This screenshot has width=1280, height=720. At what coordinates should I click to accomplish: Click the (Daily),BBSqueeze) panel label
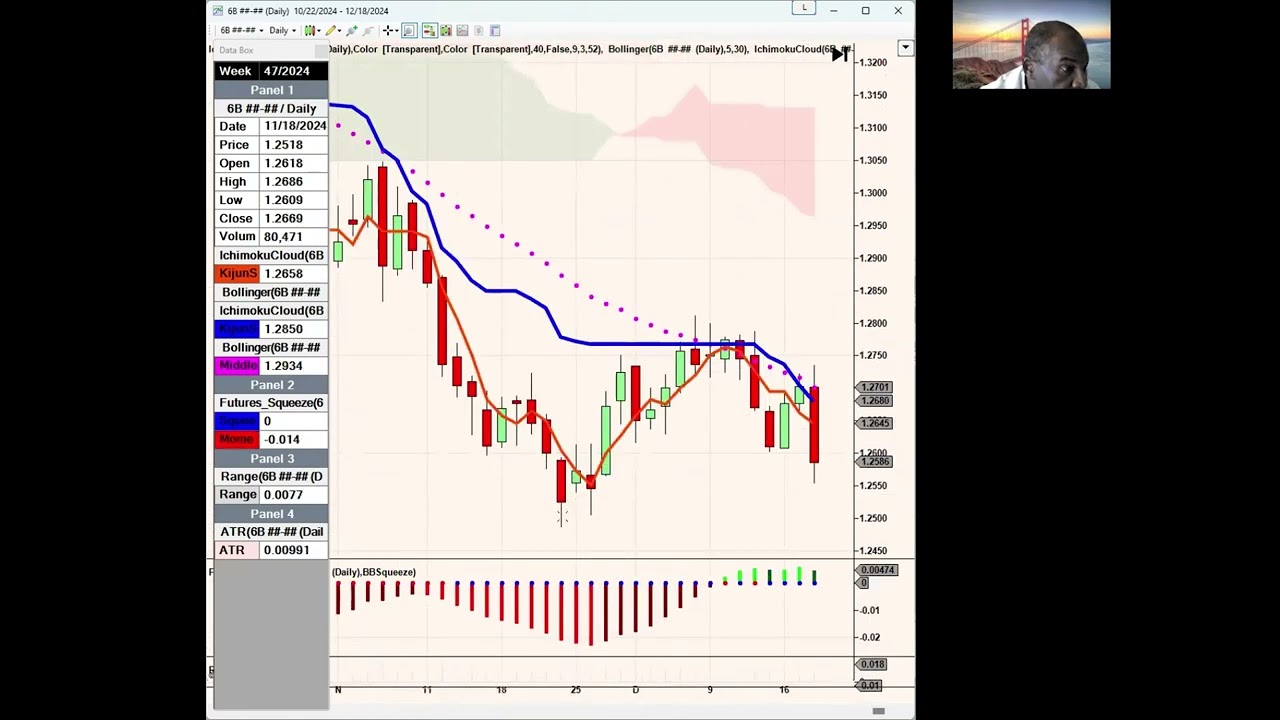pos(374,572)
